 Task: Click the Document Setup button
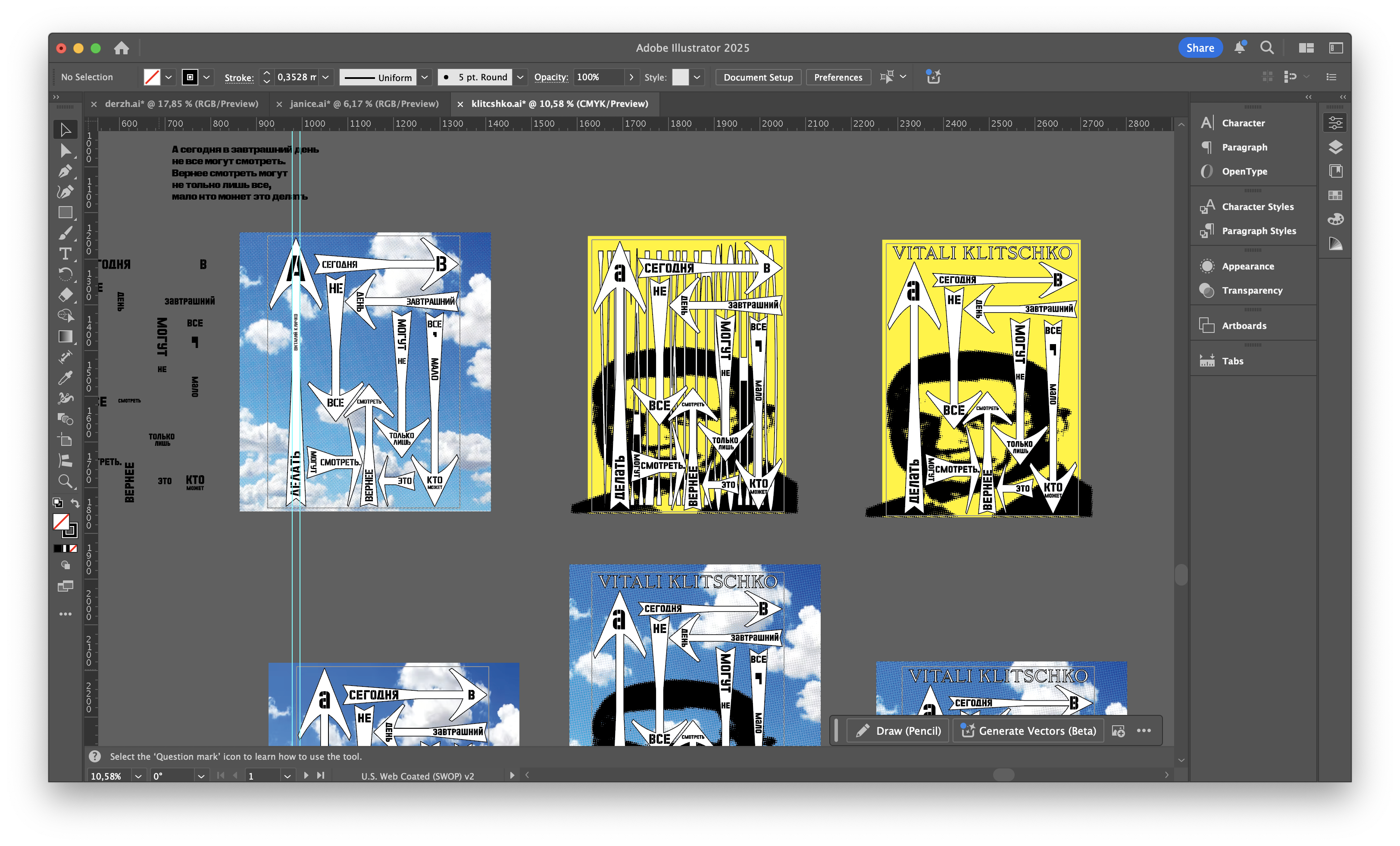[757, 77]
